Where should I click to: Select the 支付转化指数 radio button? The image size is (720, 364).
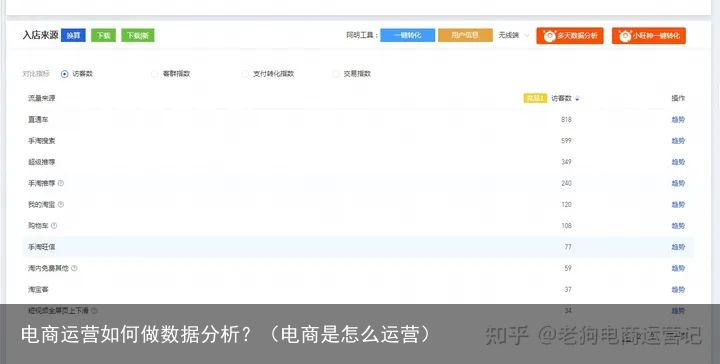tap(245, 73)
